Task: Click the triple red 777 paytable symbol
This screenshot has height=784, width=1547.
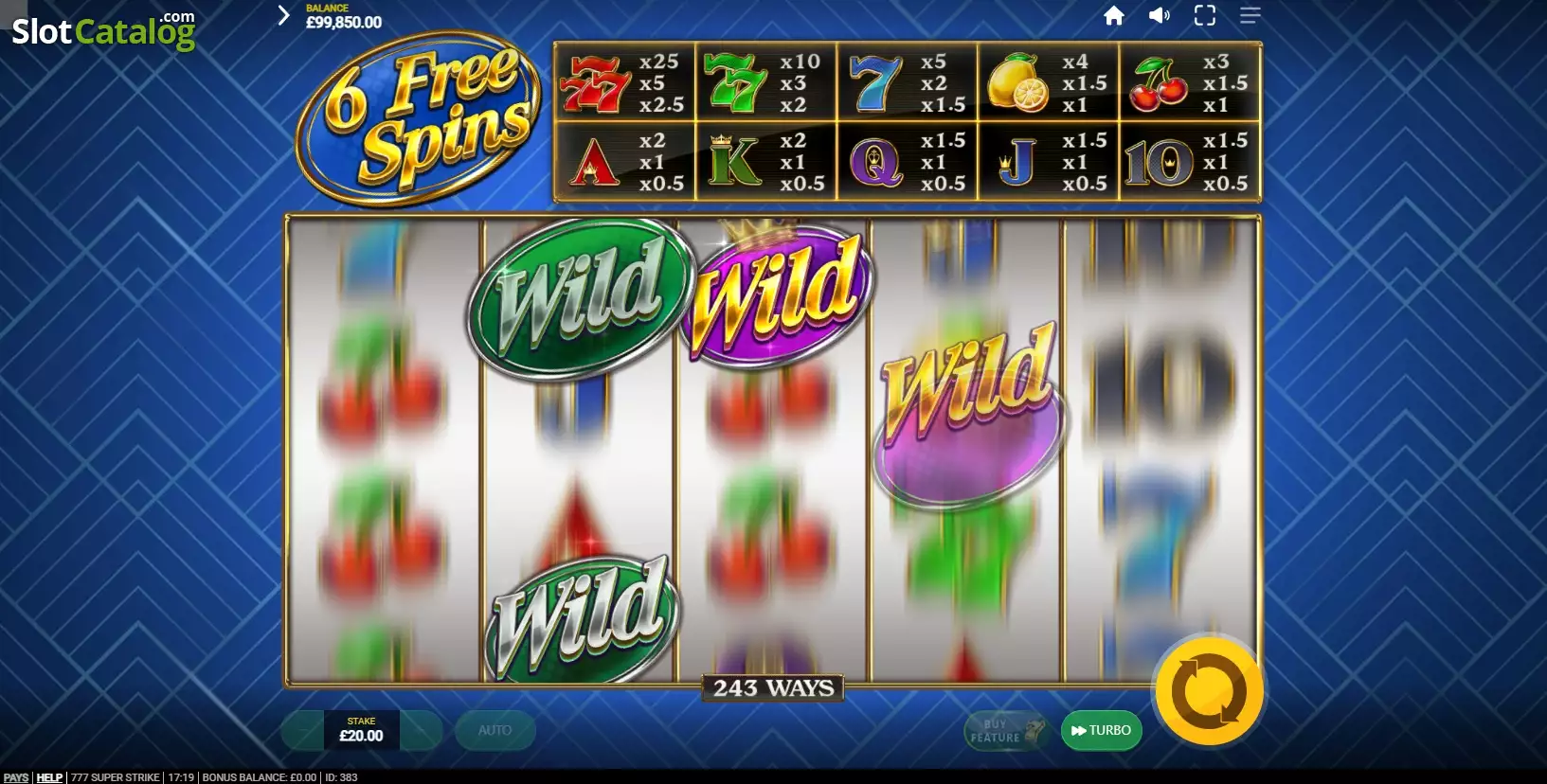Action: [x=595, y=83]
